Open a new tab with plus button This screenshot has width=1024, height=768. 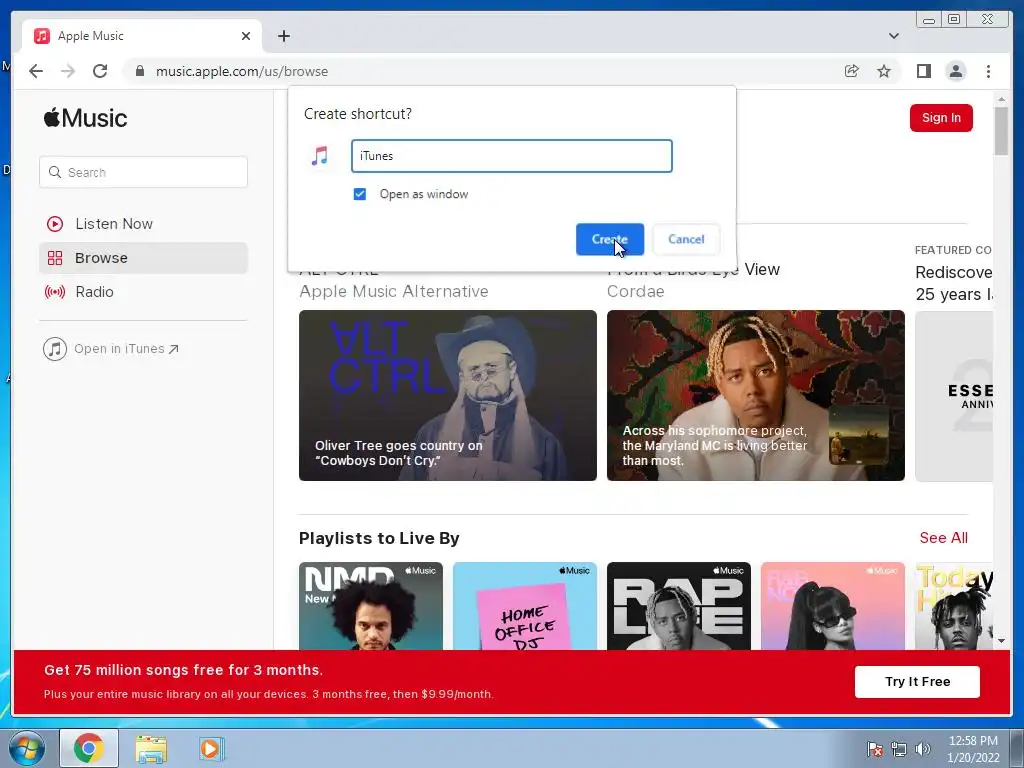283,36
